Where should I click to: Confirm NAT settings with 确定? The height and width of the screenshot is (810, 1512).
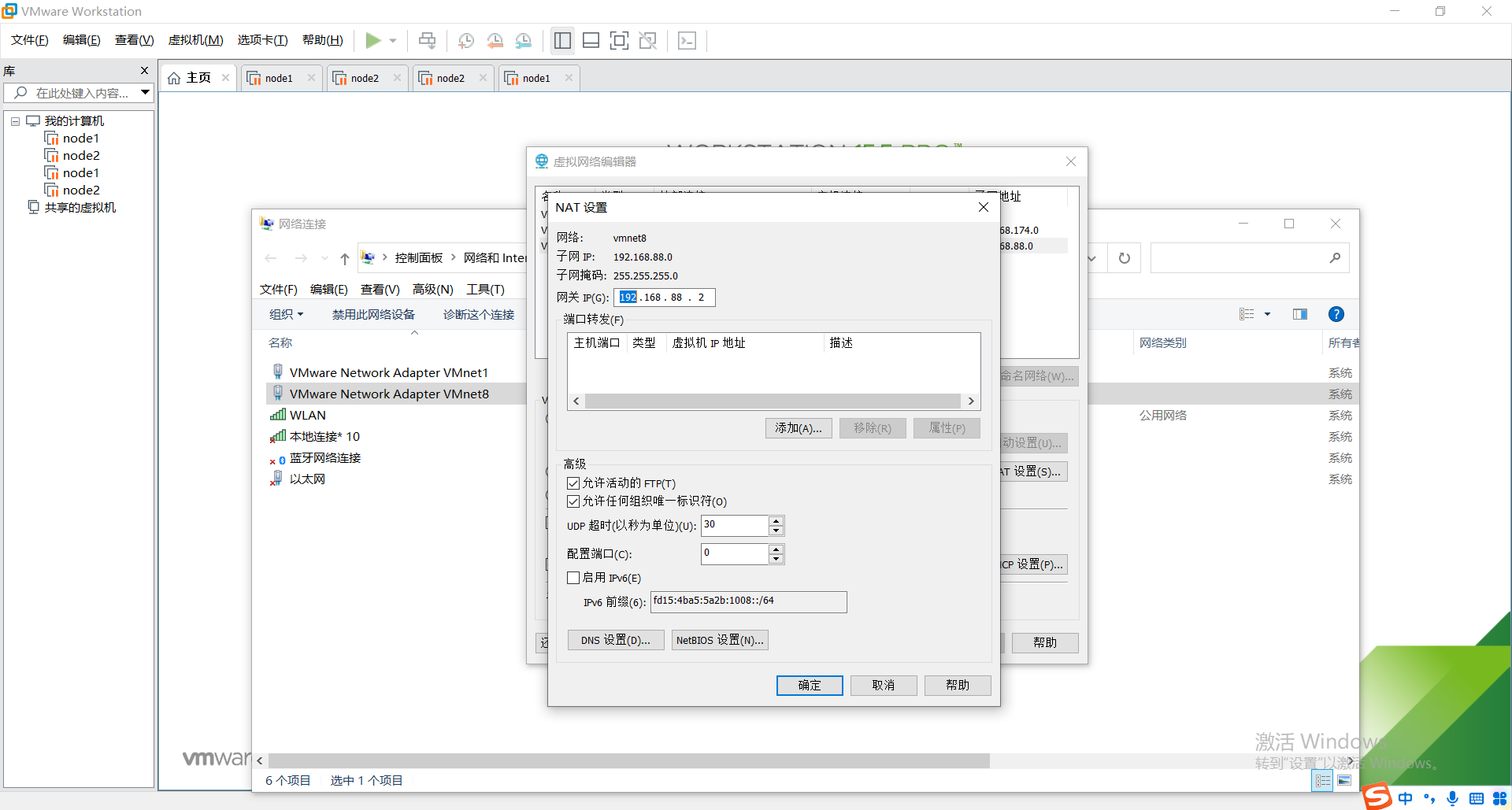point(810,686)
